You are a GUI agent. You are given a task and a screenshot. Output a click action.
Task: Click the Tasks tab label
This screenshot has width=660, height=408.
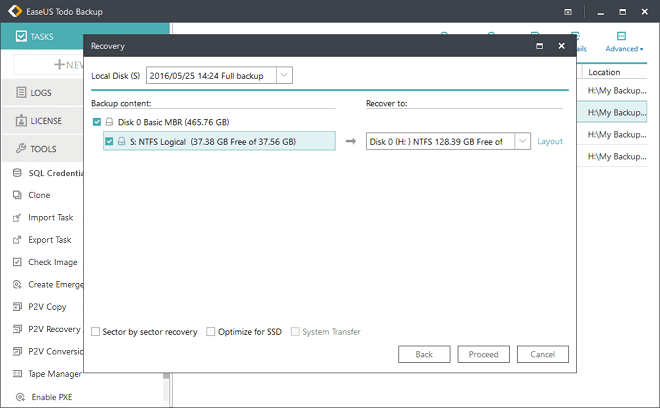(42, 37)
